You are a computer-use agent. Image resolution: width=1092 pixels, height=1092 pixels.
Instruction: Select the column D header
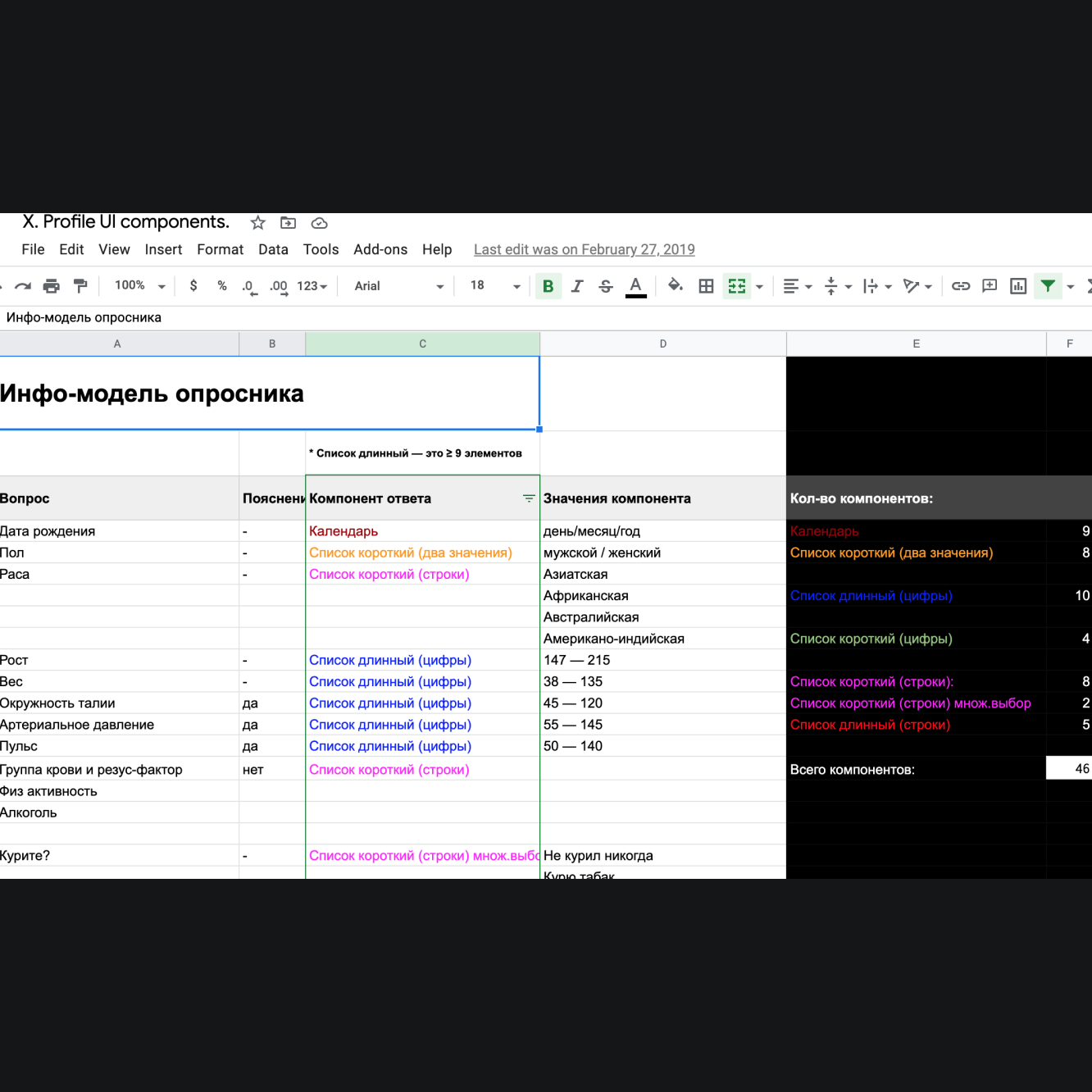[662, 344]
